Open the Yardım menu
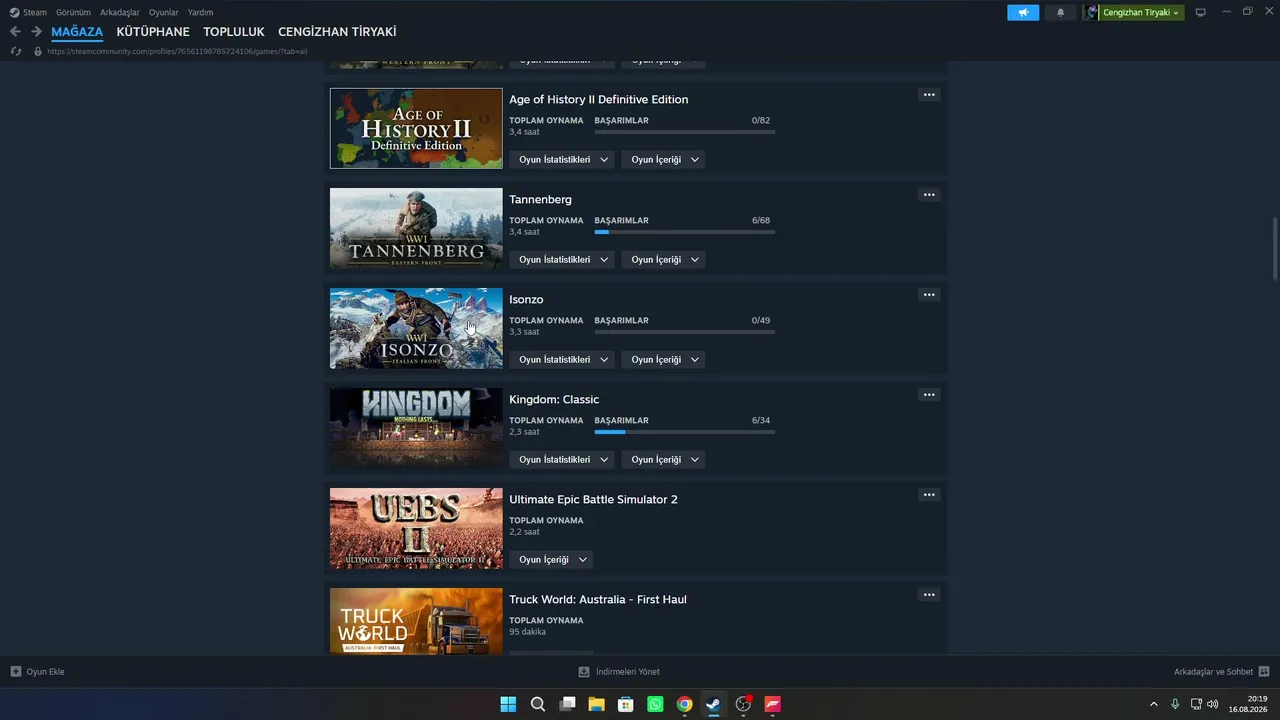 tap(200, 12)
